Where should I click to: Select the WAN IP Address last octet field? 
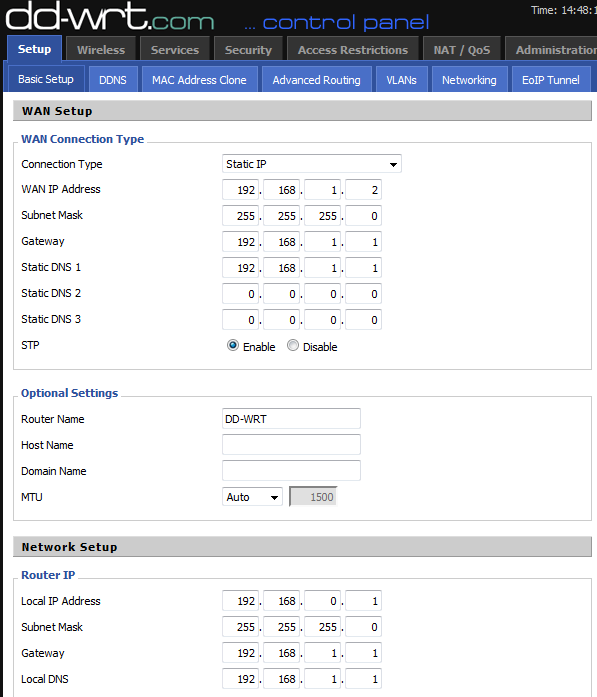[363, 190]
